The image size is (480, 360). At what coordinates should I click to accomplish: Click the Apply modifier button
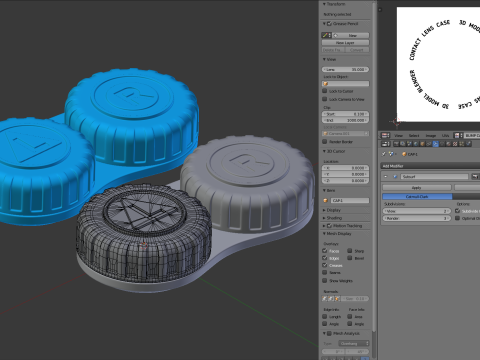tap(417, 188)
